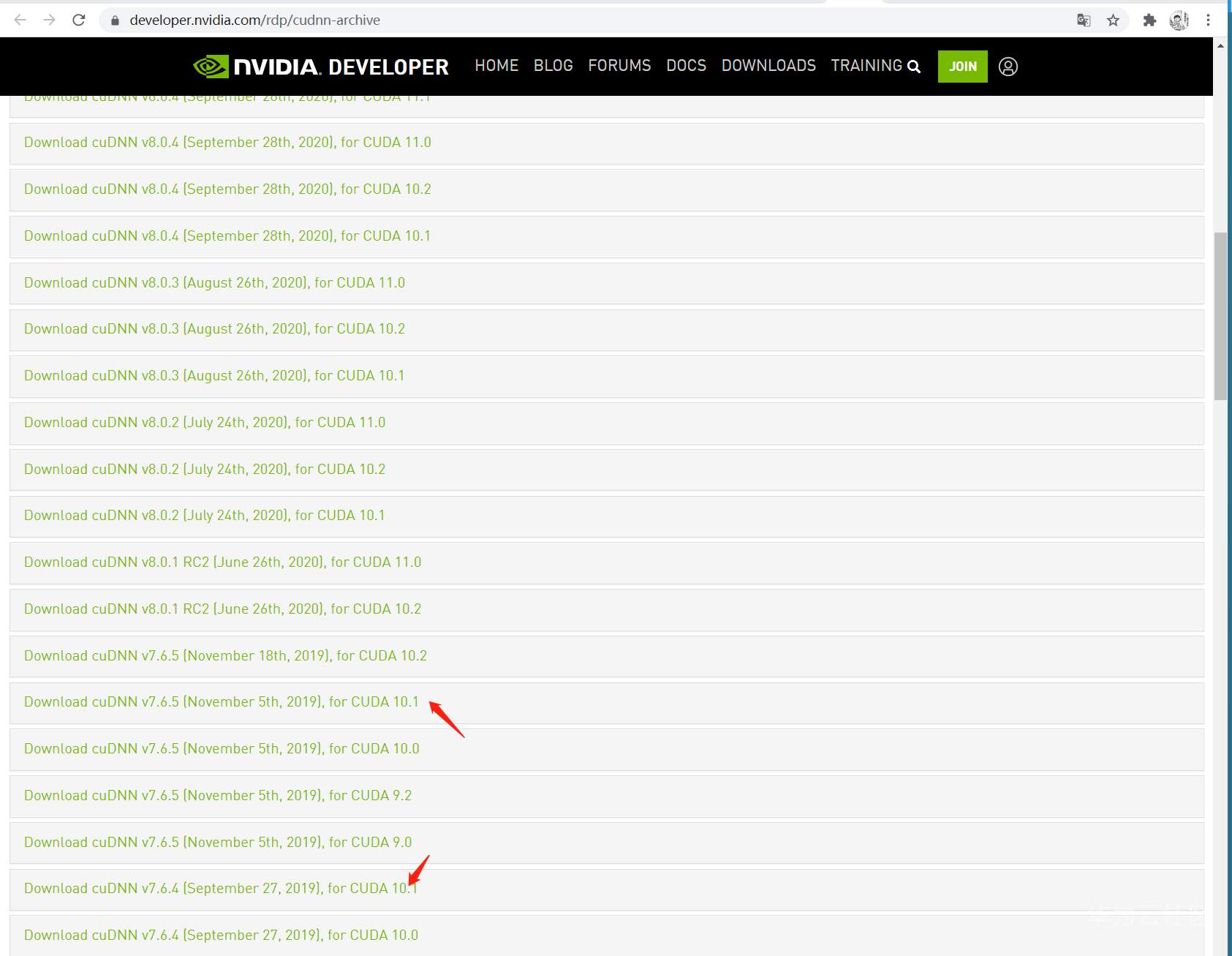
Task: Open the Chrome profile avatar
Action: click(1179, 20)
